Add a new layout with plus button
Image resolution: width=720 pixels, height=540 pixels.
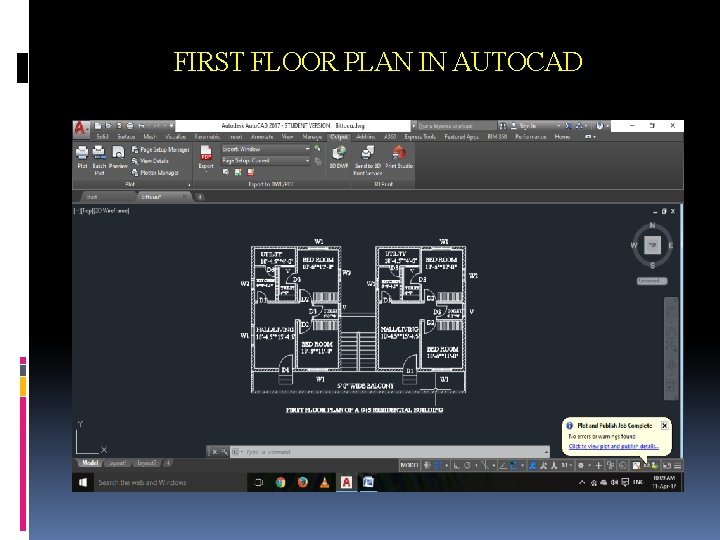point(168,463)
